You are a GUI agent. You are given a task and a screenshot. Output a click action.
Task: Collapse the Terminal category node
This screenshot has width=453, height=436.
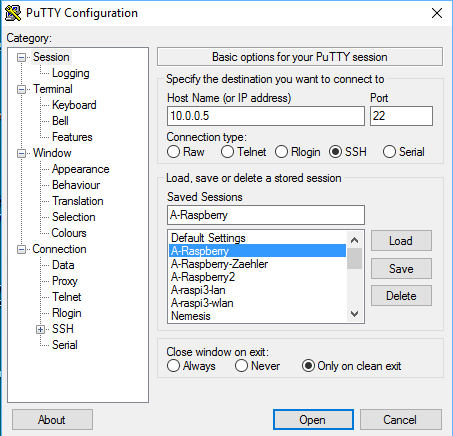(x=21, y=90)
